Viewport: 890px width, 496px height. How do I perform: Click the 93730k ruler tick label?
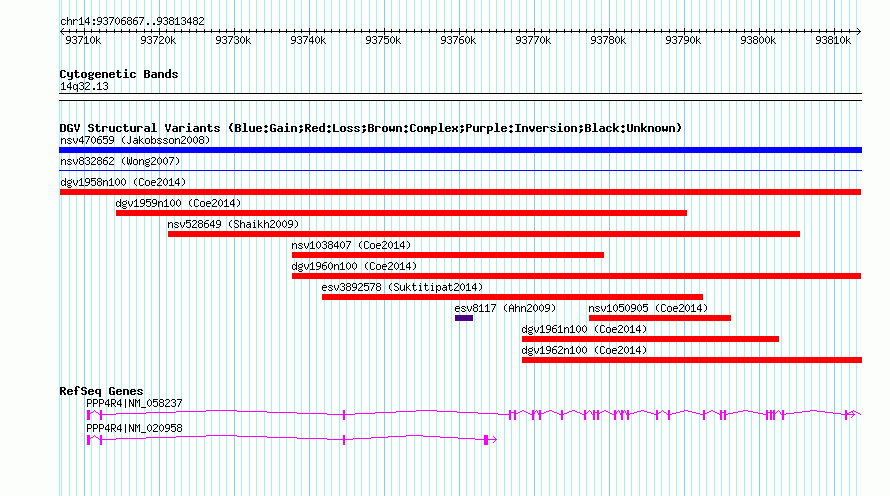[x=233, y=40]
